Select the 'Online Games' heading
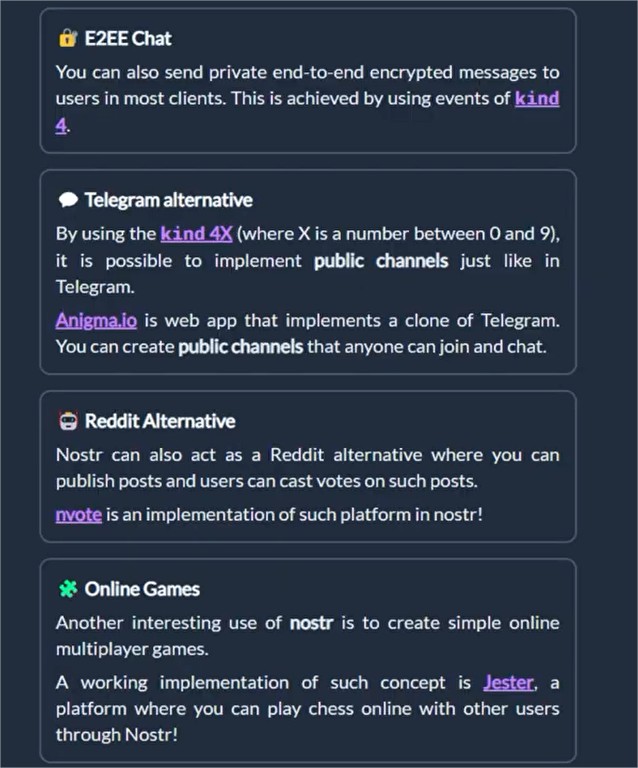The width and height of the screenshot is (638, 768). [142, 589]
